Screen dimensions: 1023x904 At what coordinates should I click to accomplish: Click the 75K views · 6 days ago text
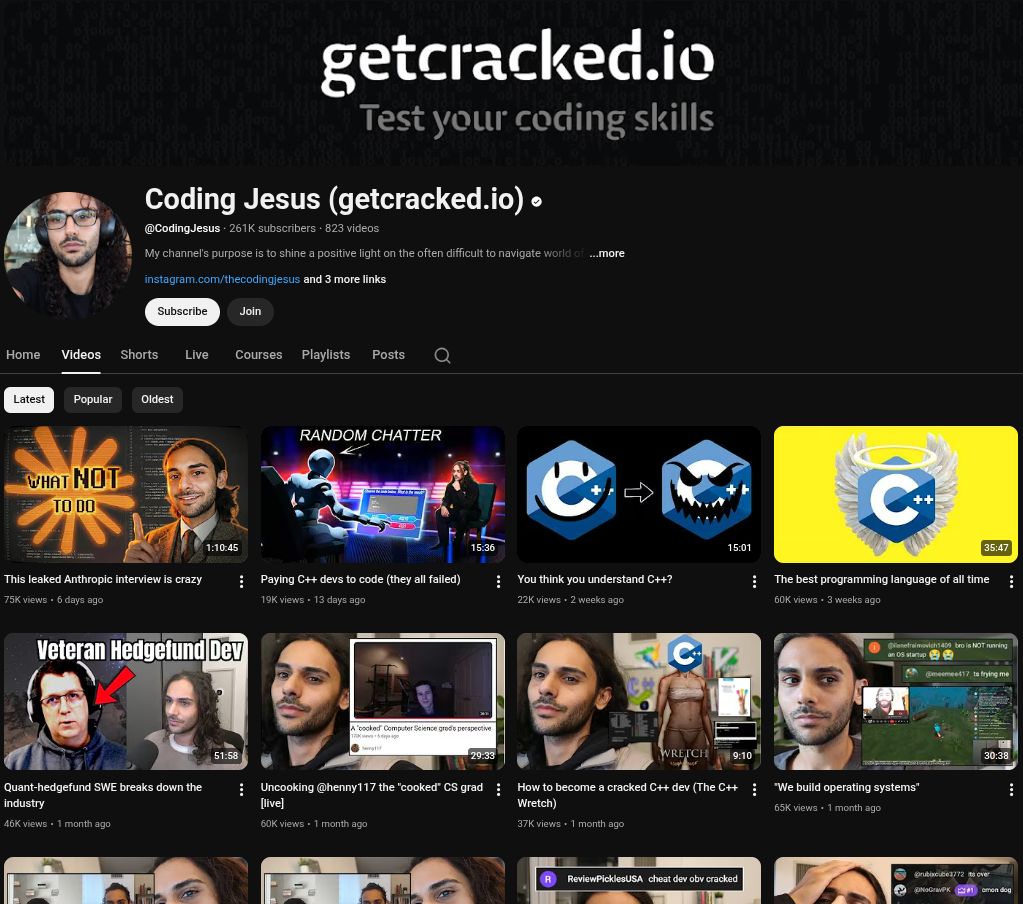pyautogui.click(x=53, y=599)
